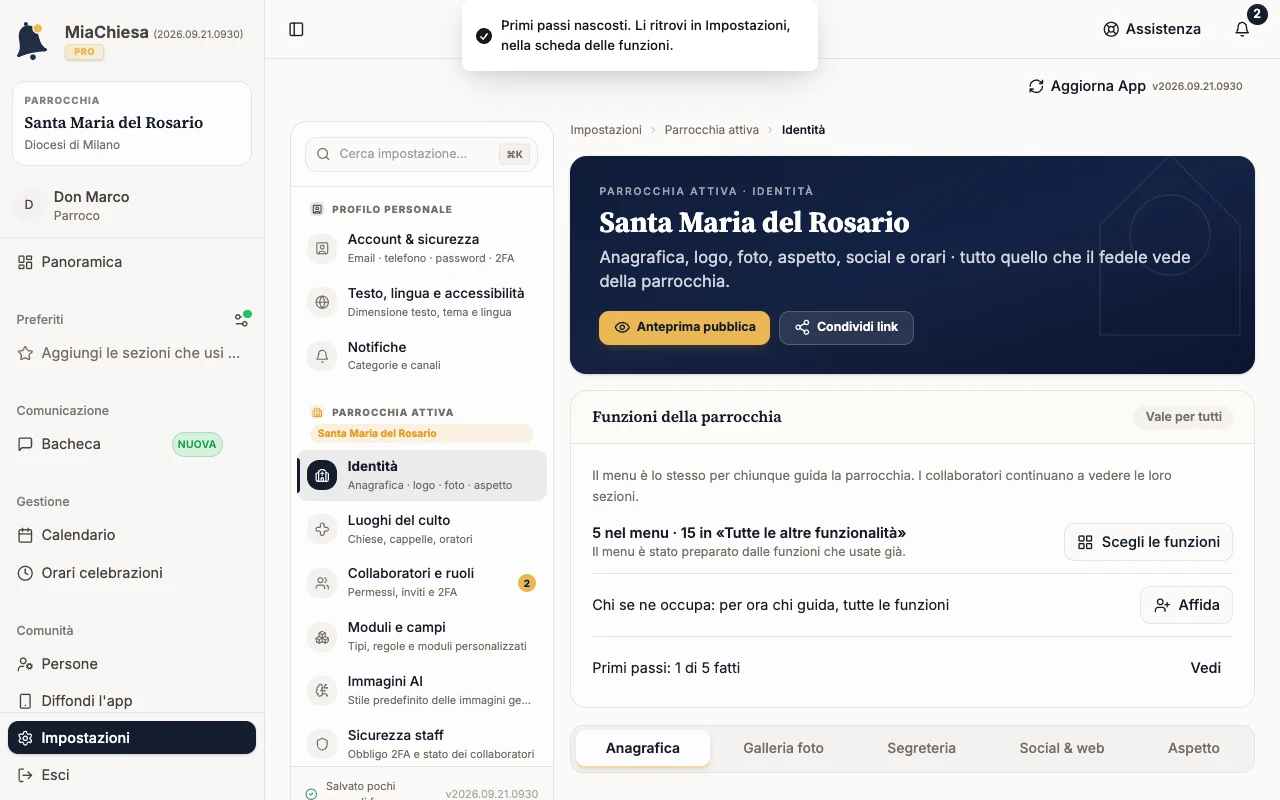Click the Aggiorna App text label
The height and width of the screenshot is (800, 1280).
coord(1098,86)
